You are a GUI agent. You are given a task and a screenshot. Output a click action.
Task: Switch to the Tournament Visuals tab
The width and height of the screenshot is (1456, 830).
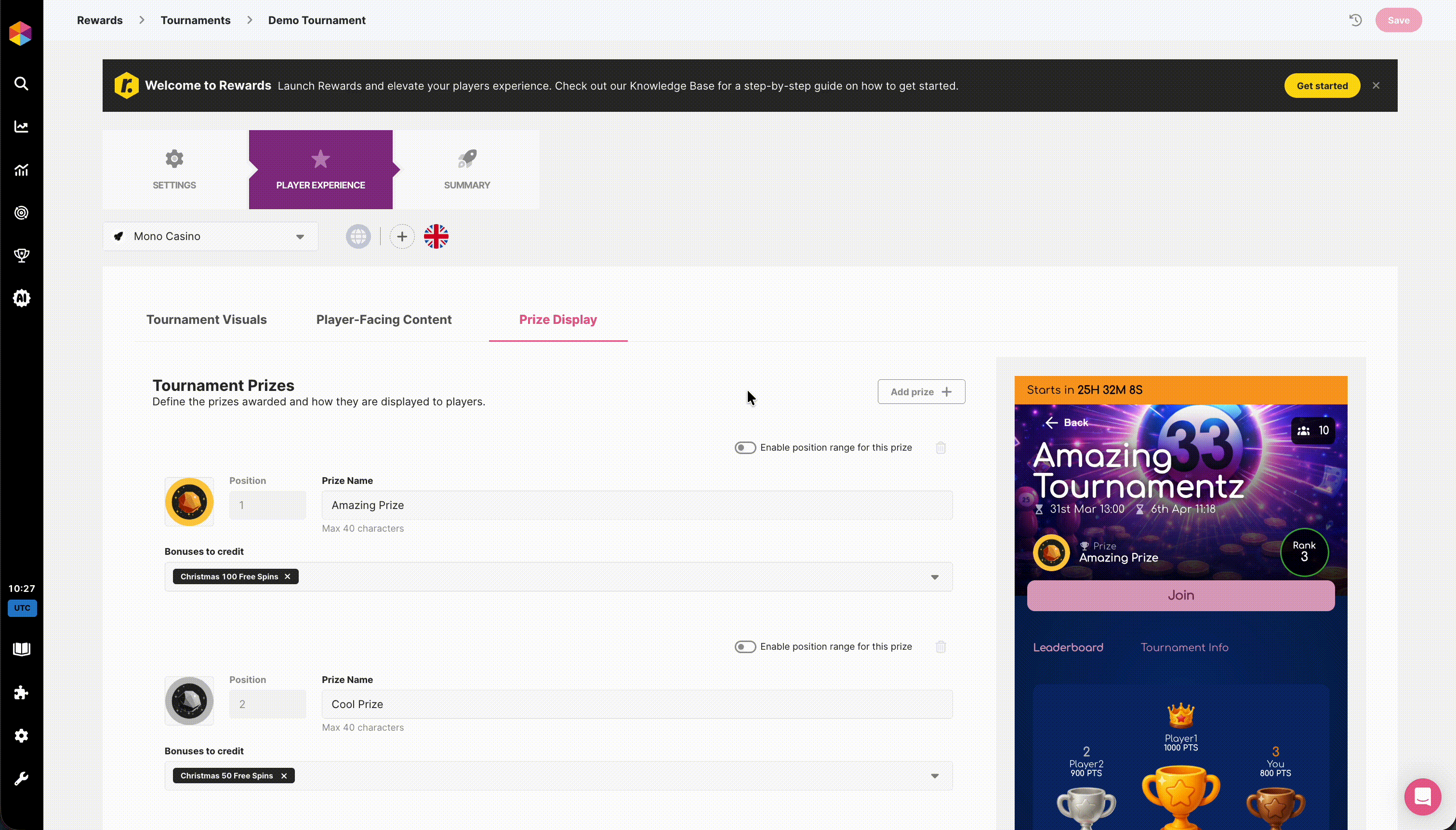pyautogui.click(x=206, y=320)
